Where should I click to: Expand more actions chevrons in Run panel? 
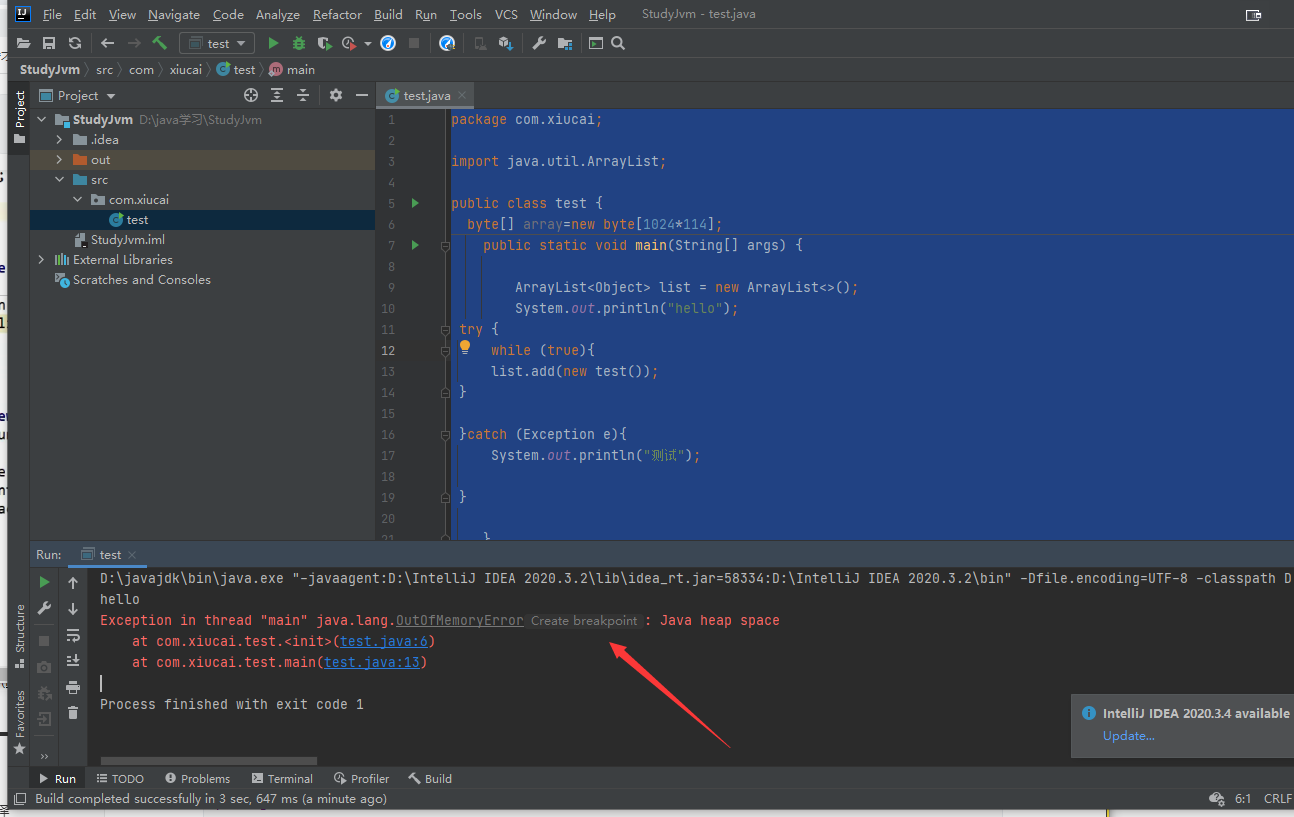(x=44, y=756)
